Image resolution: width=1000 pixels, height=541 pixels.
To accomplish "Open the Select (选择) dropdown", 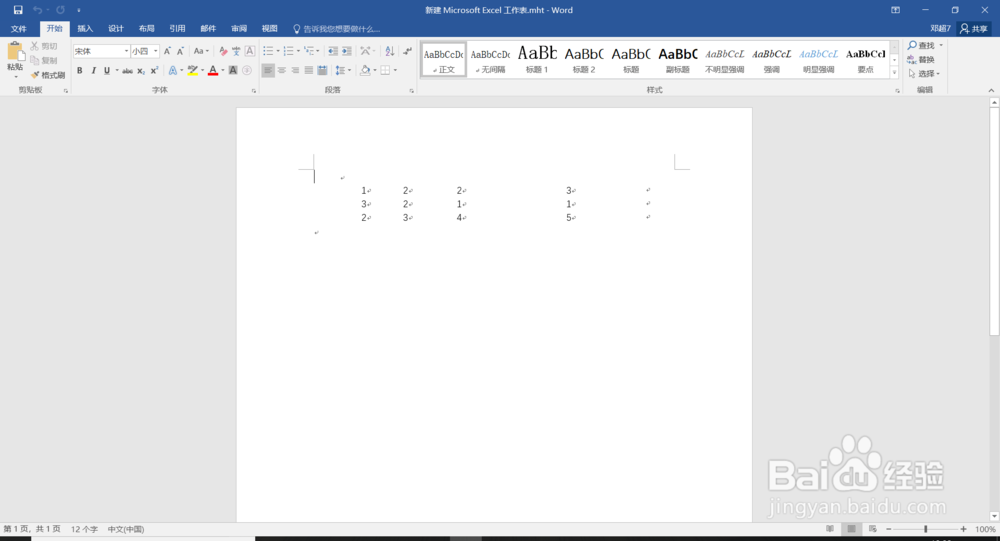I will (924, 73).
